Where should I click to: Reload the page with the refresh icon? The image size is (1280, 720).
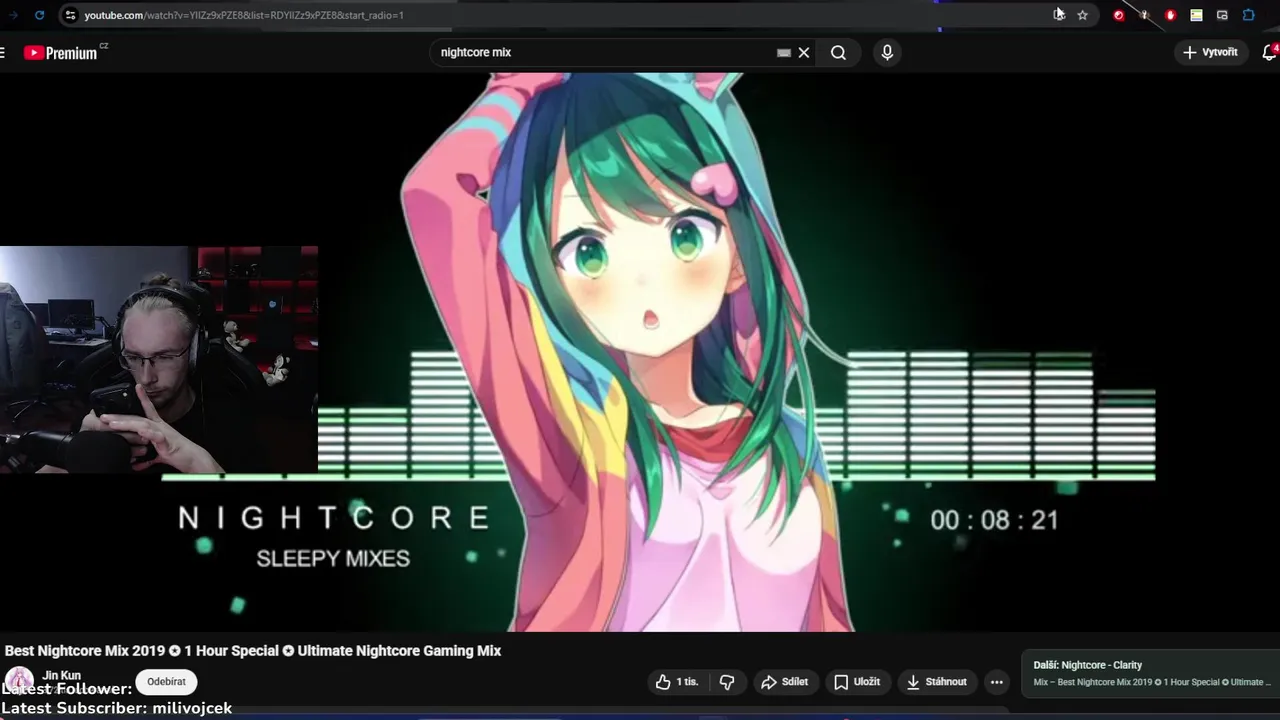[39, 15]
